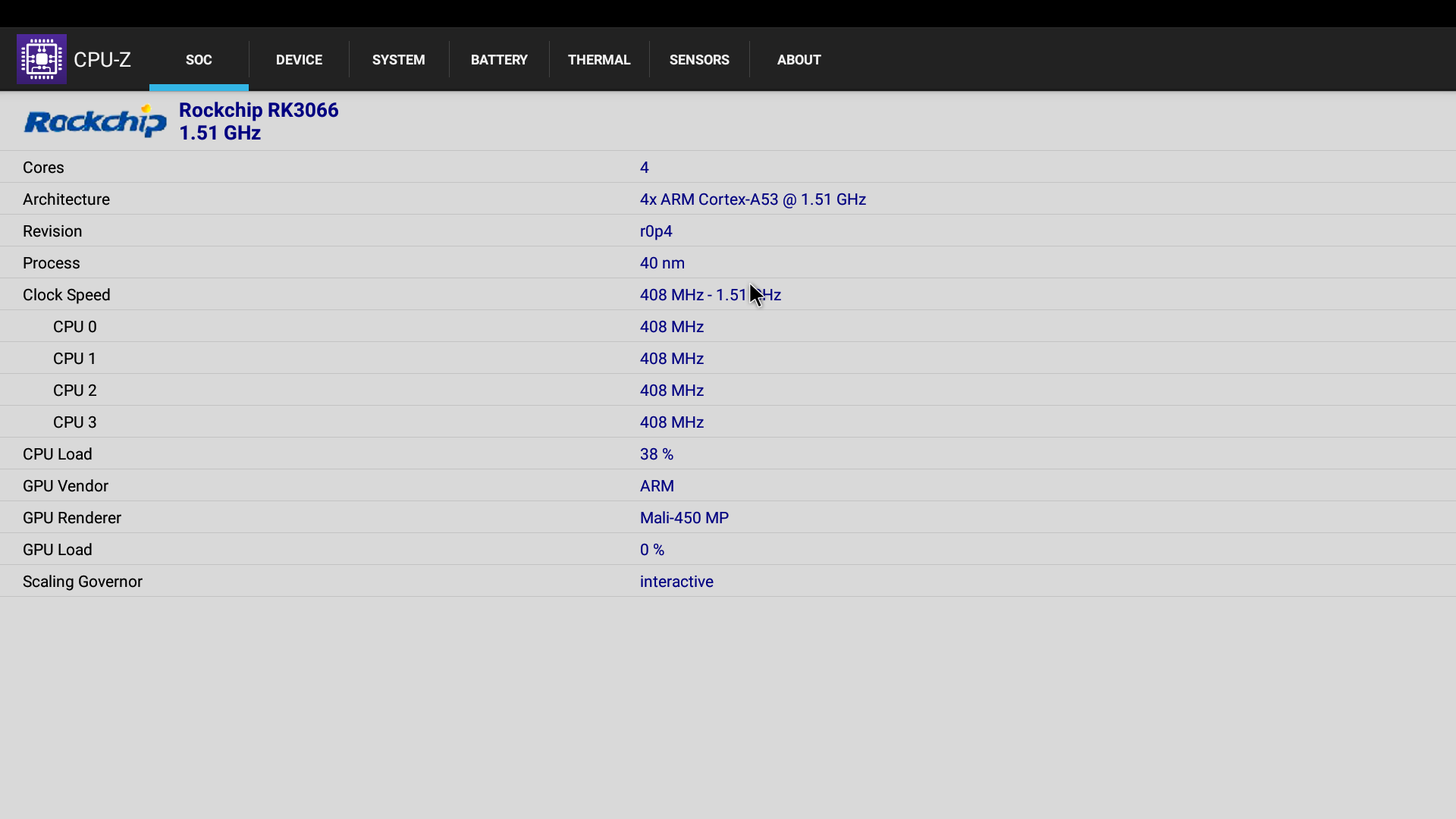Viewport: 1456px width, 819px height.
Task: Select the 408 MHz - 1.51 GHz range value
Action: tap(711, 295)
